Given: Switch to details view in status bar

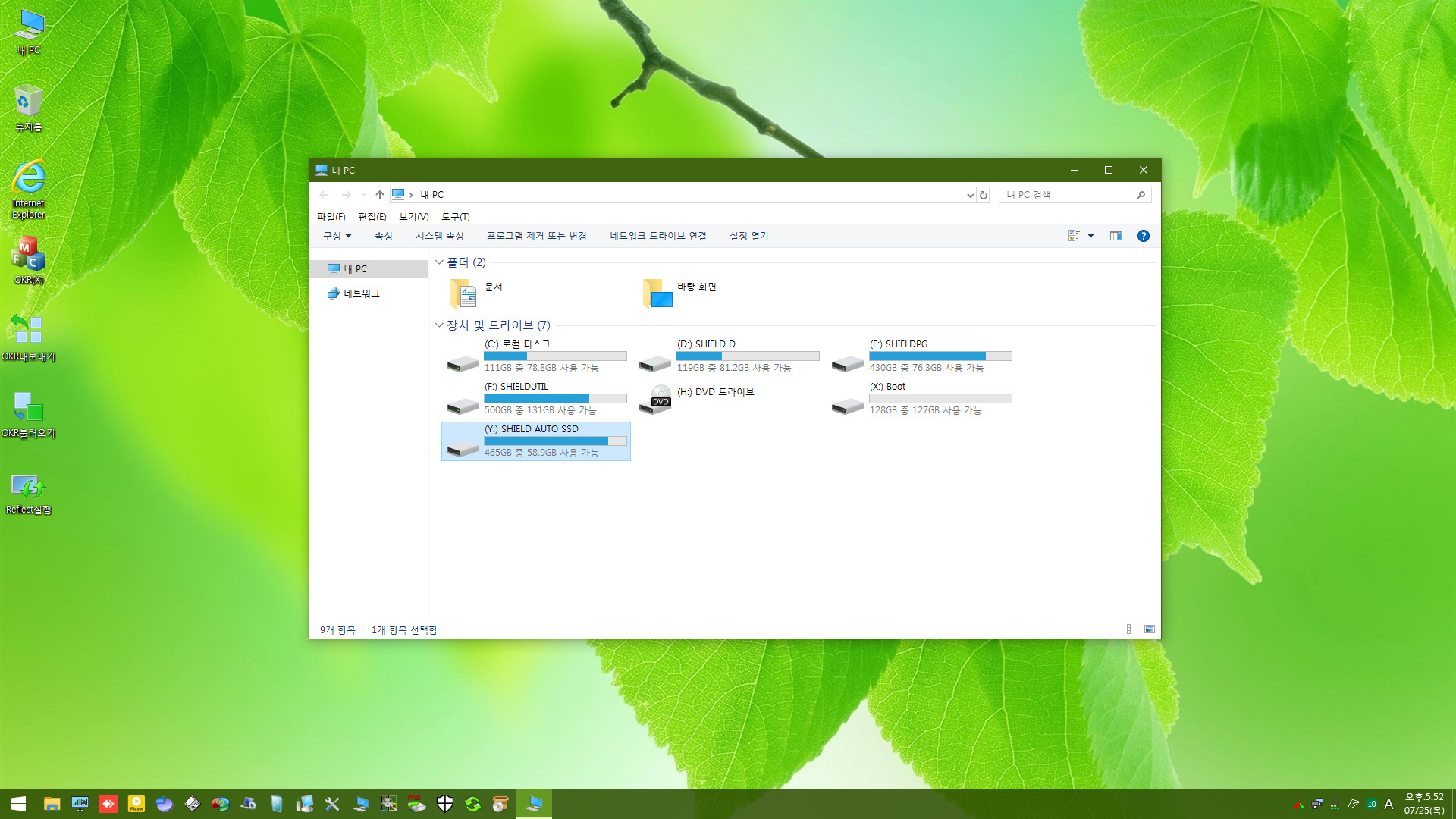Looking at the screenshot, I should [1133, 629].
